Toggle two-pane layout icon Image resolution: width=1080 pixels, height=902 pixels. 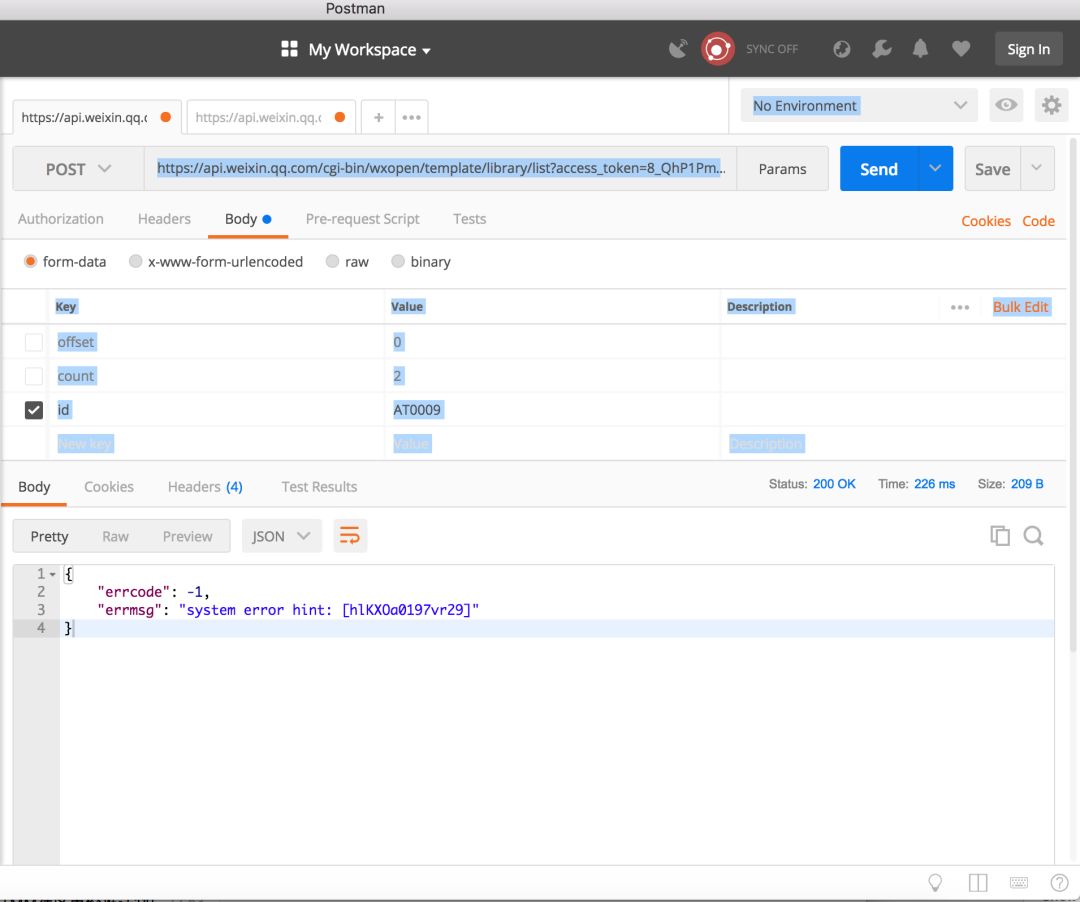coord(977,882)
